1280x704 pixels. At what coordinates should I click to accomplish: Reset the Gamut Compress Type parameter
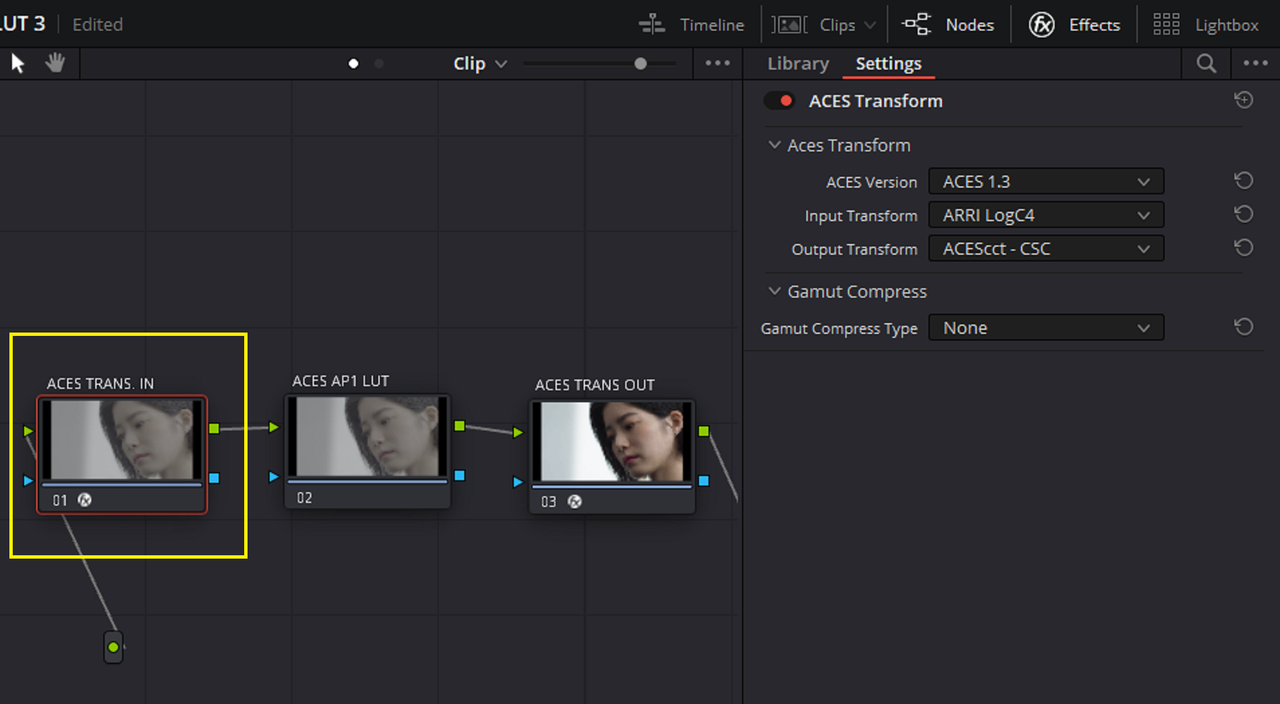[x=1244, y=327]
